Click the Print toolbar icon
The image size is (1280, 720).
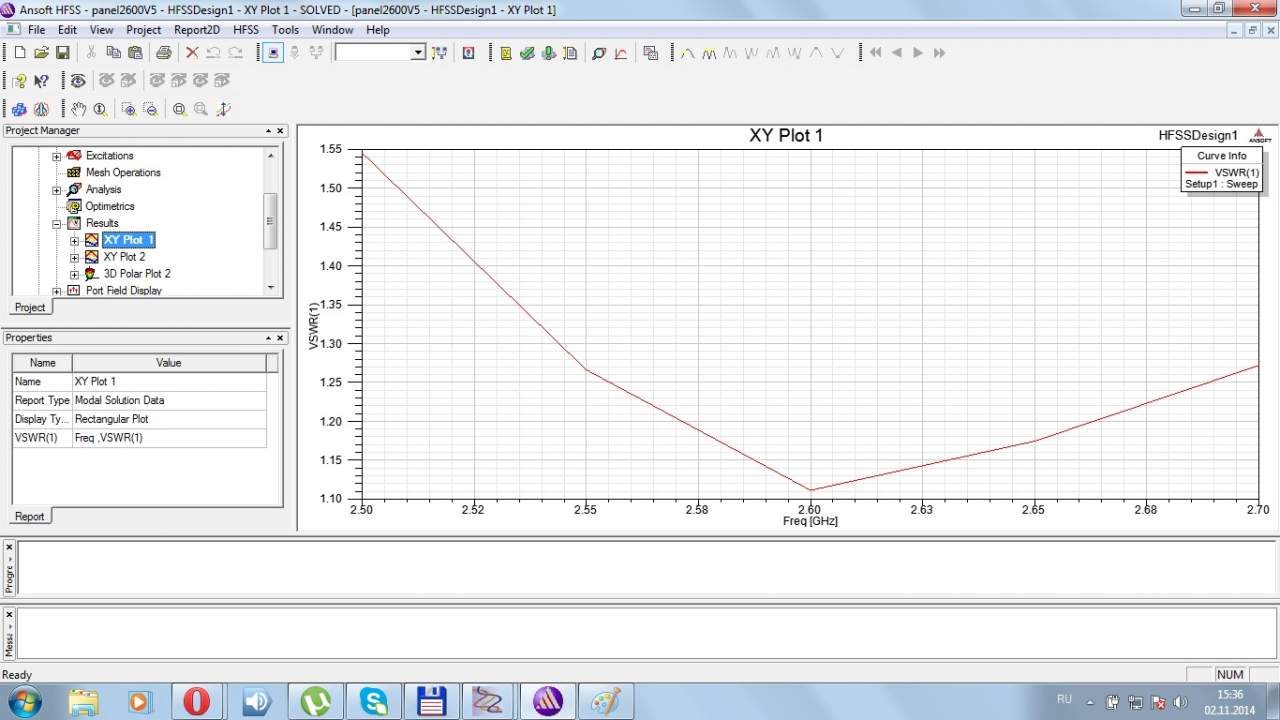point(163,53)
